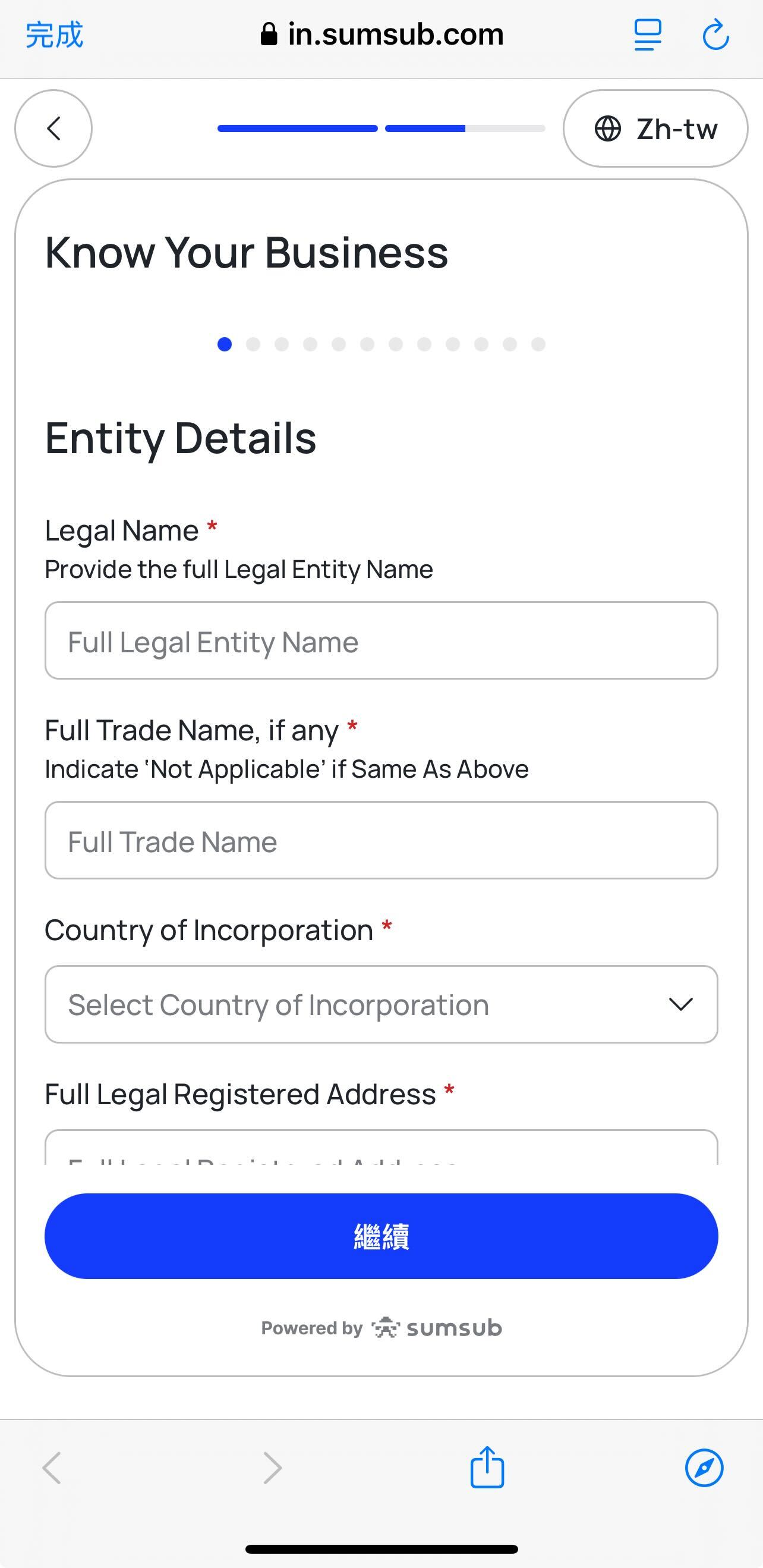Tap the 完成 done button
This screenshot has height=1568, width=763.
(x=54, y=34)
